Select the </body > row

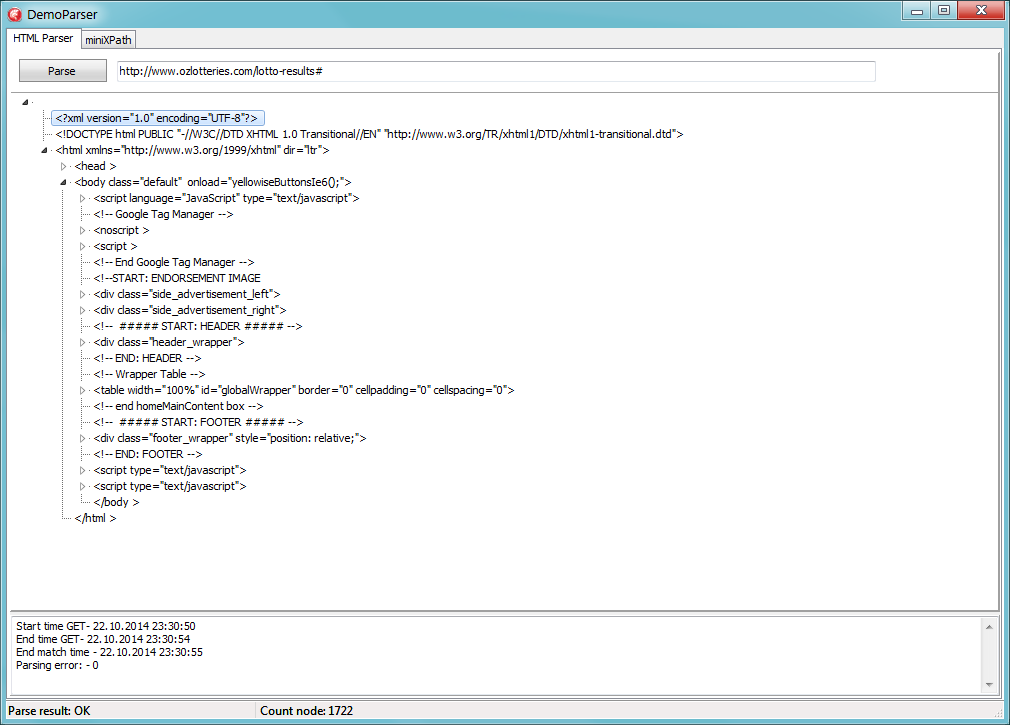click(x=116, y=502)
